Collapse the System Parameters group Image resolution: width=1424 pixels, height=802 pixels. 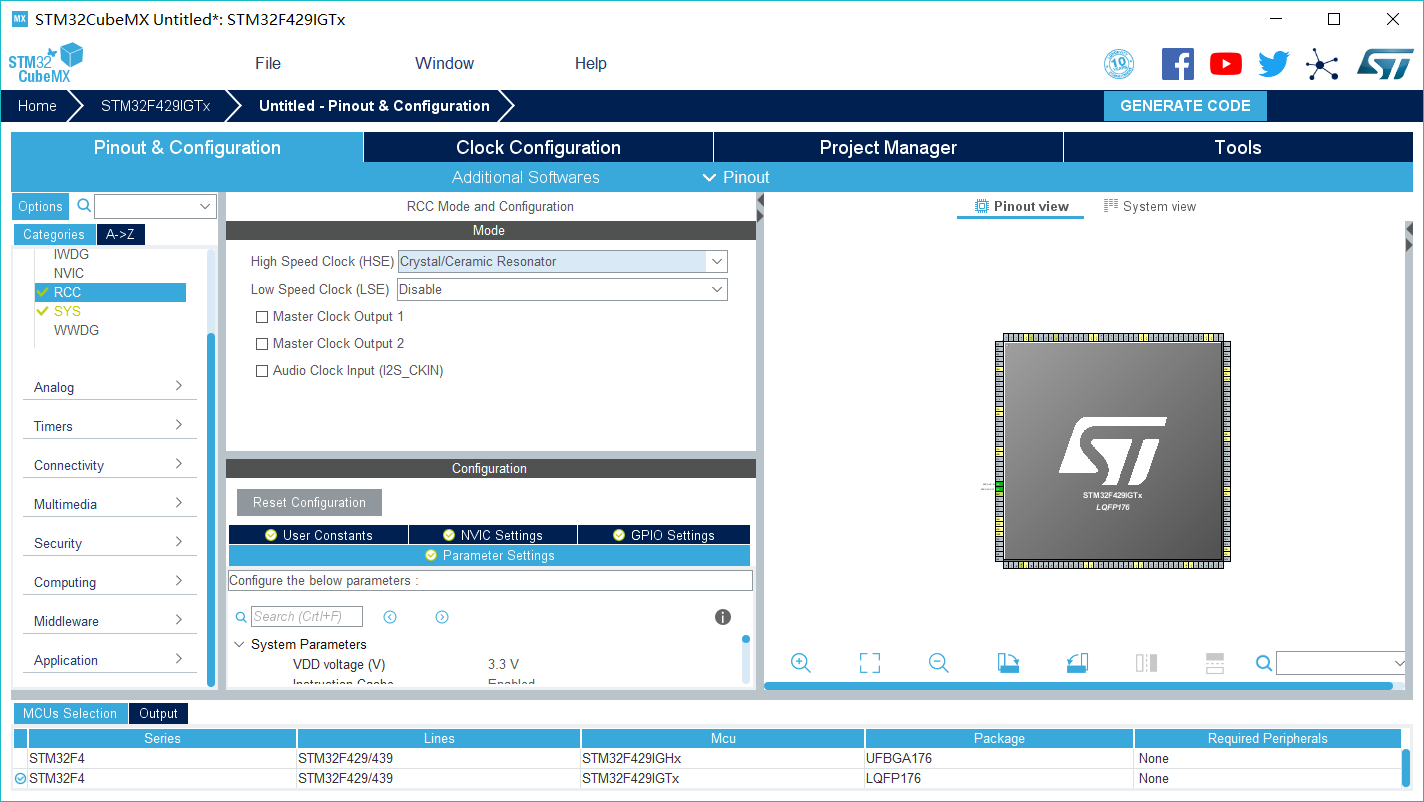(239, 644)
